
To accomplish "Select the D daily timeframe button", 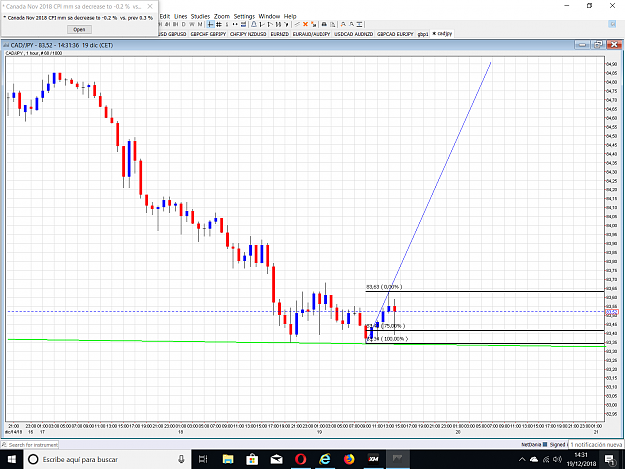I will [183, 24].
